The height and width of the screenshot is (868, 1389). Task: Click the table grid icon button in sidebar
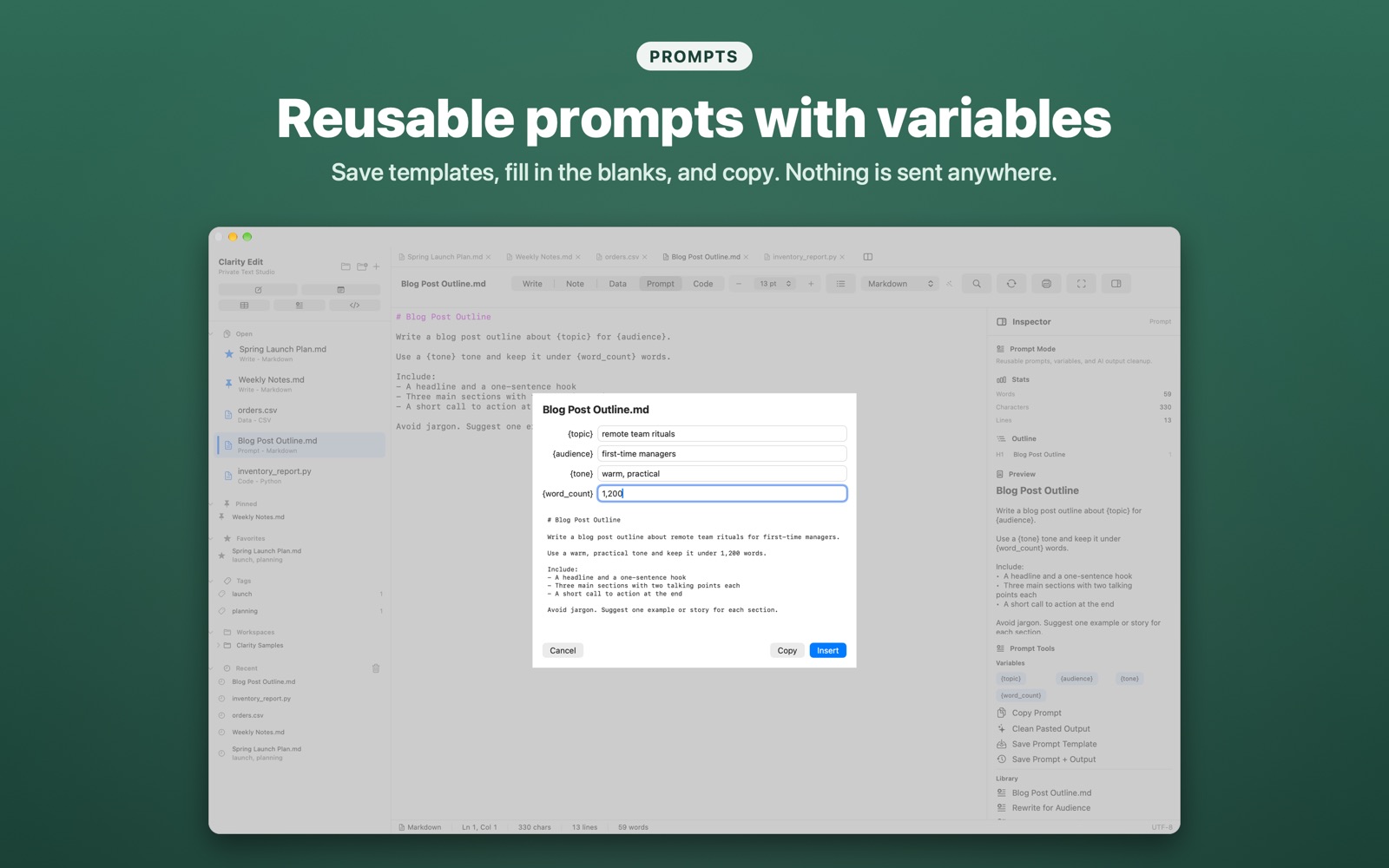(244, 306)
